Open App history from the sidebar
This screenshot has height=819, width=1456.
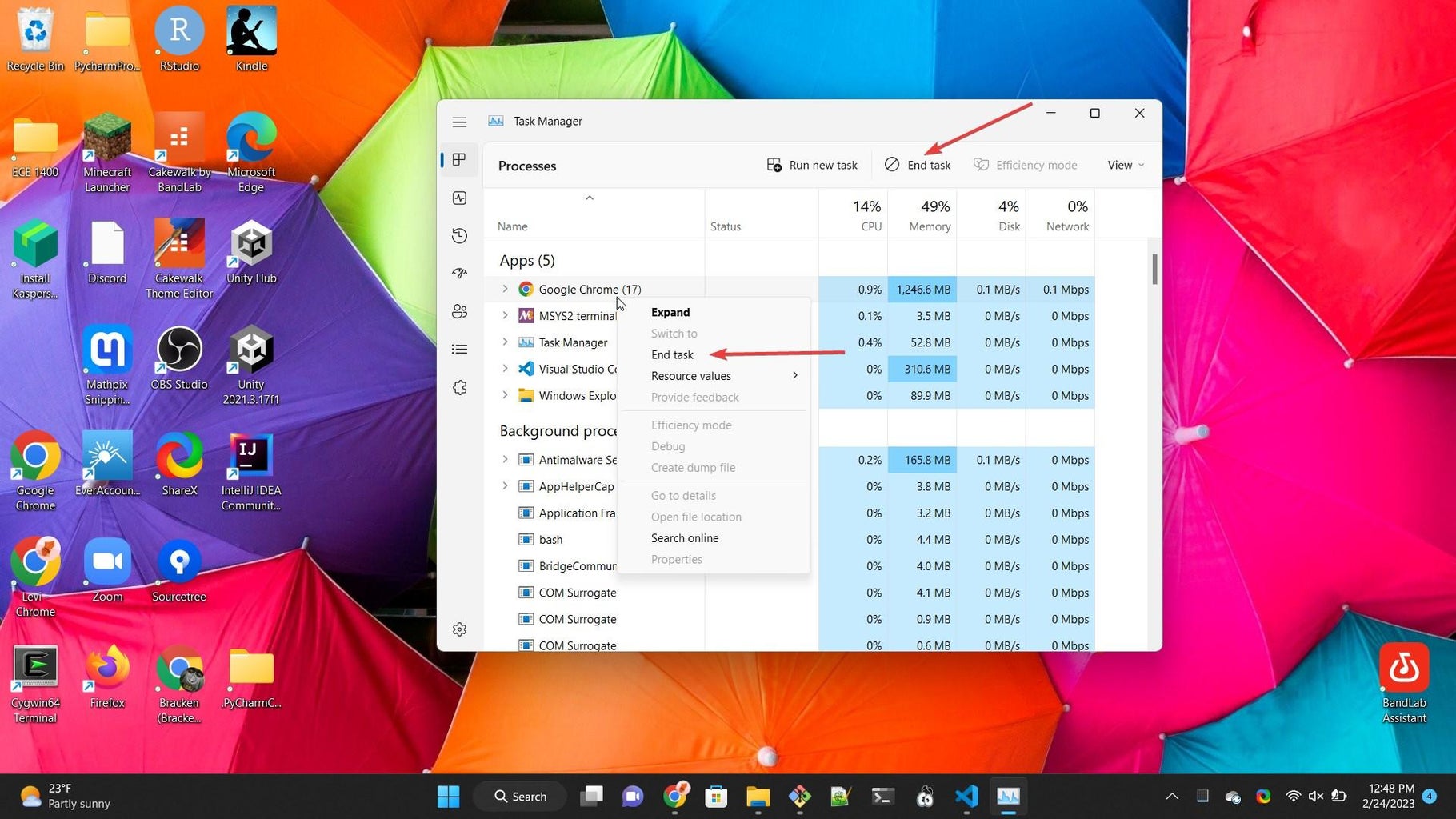point(459,235)
